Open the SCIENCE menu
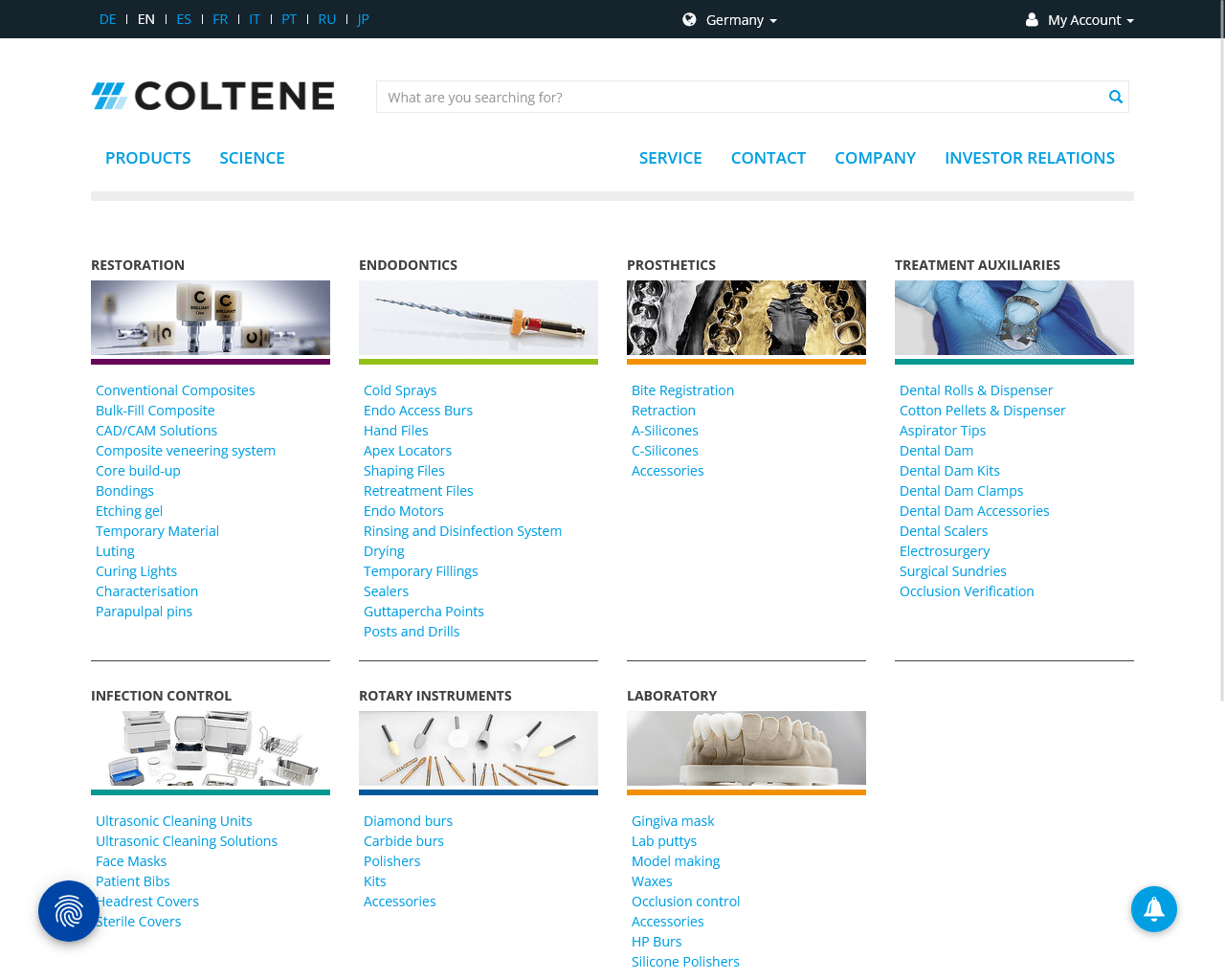 [x=252, y=158]
